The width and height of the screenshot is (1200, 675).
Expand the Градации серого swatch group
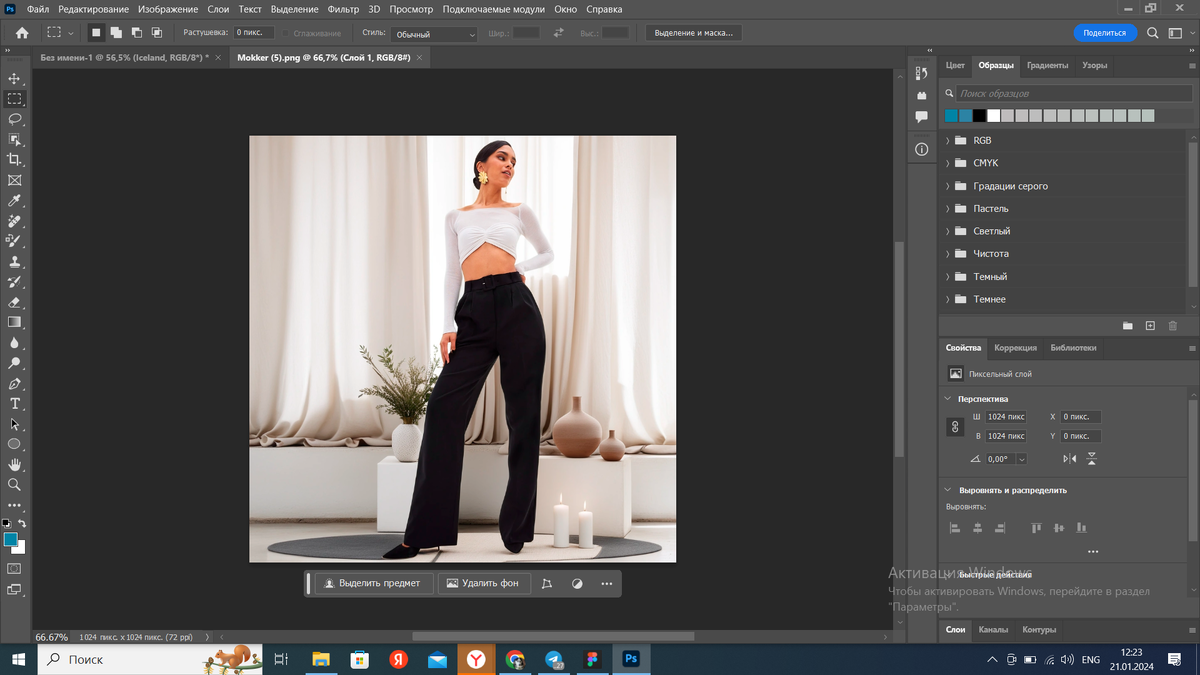coord(948,186)
